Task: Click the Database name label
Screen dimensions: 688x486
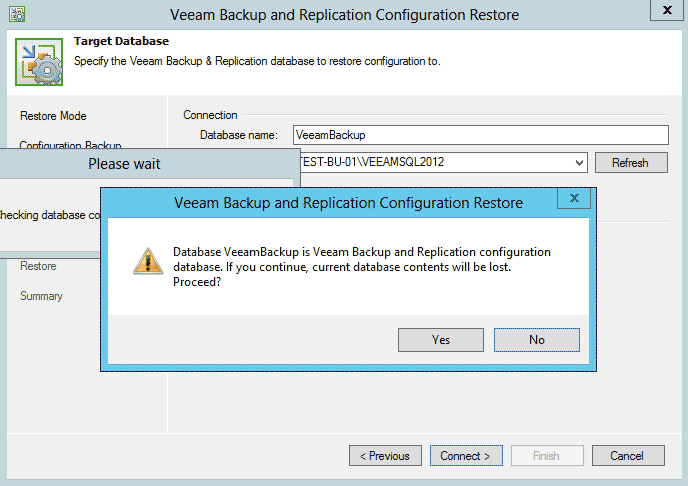Action: [239, 135]
